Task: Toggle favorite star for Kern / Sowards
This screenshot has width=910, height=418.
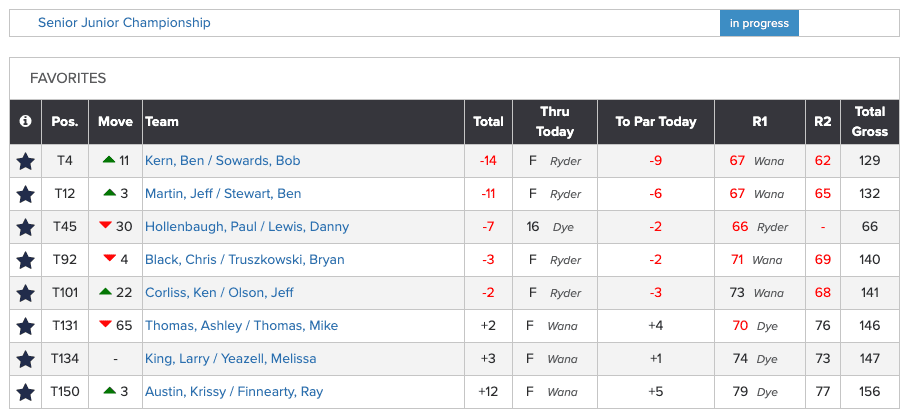Action: (x=25, y=161)
